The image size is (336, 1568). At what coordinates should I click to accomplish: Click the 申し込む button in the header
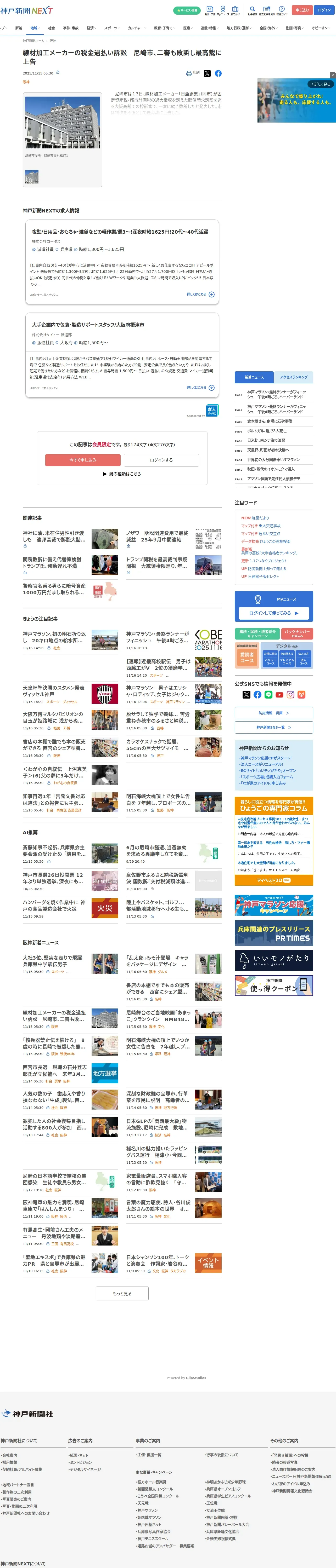click(302, 10)
